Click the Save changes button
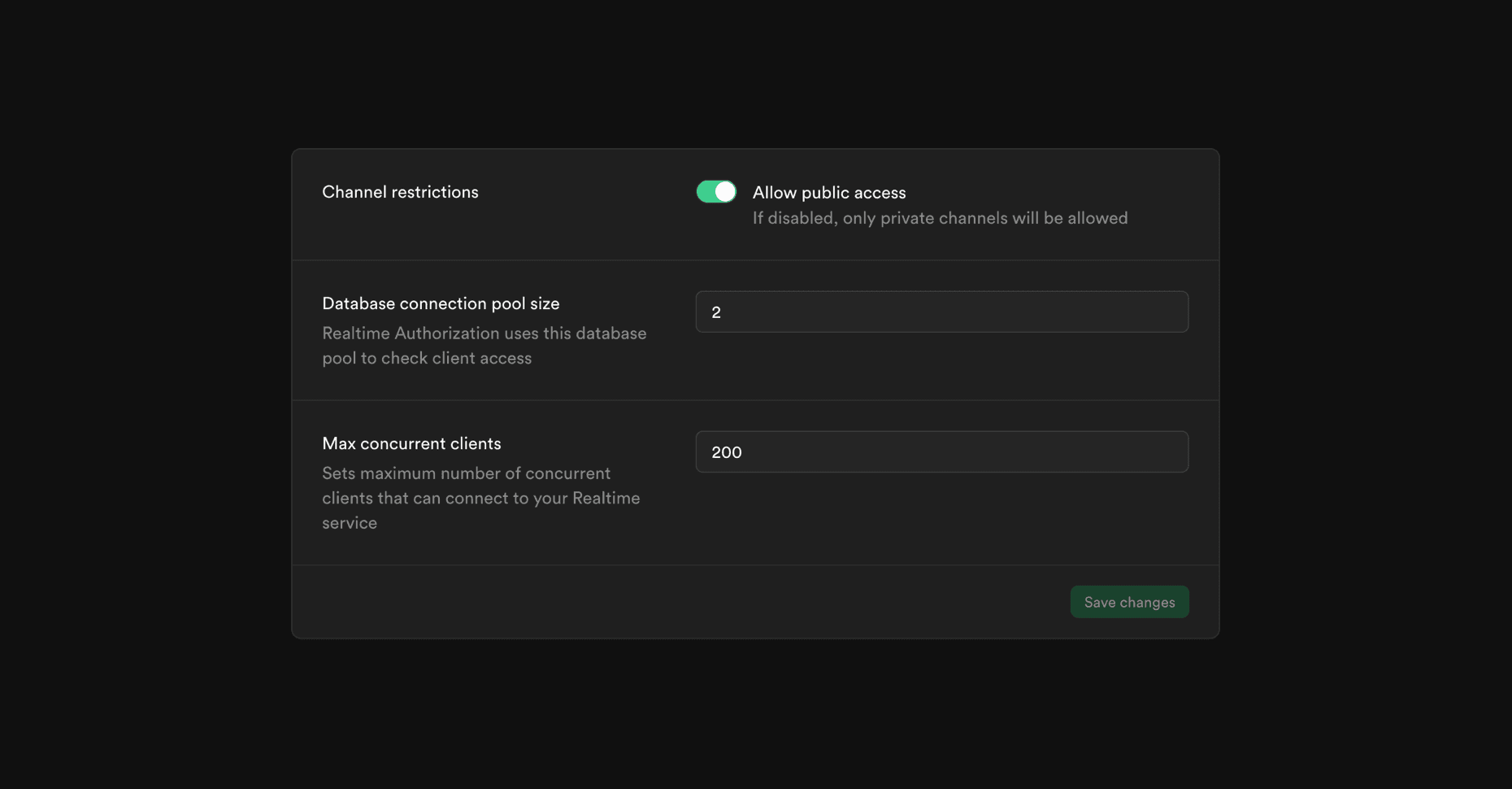Image resolution: width=1512 pixels, height=789 pixels. tap(1128, 602)
